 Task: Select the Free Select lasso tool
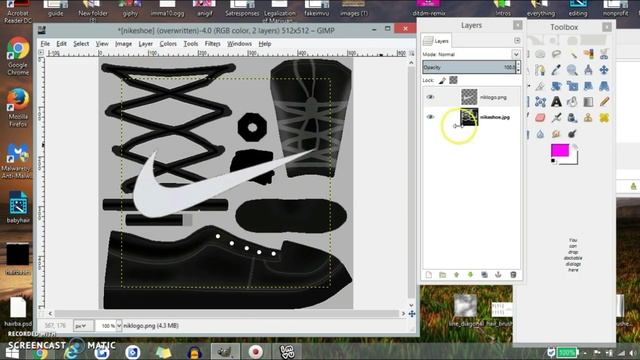coord(556,54)
